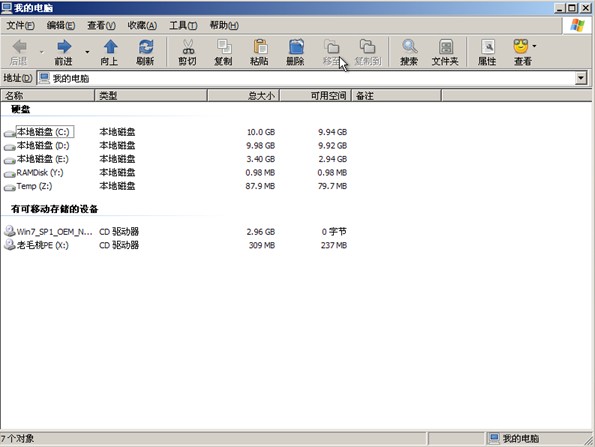This screenshot has height=447, width=595.
Task: Select the Temp (Z:) drive icon
Action: (x=9, y=187)
